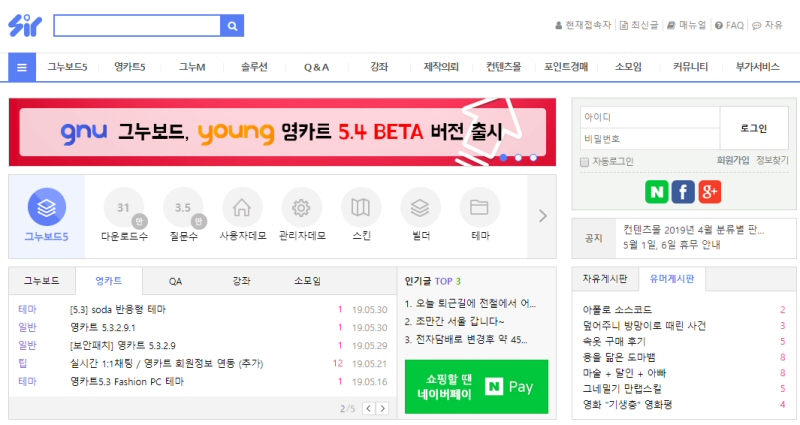
Task: Open the 스킨 map icon
Action: click(x=361, y=207)
